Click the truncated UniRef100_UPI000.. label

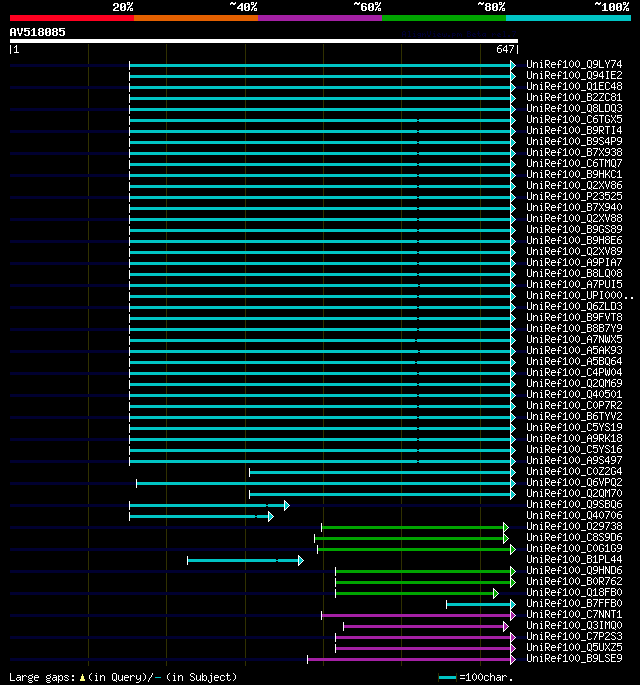coord(580,295)
